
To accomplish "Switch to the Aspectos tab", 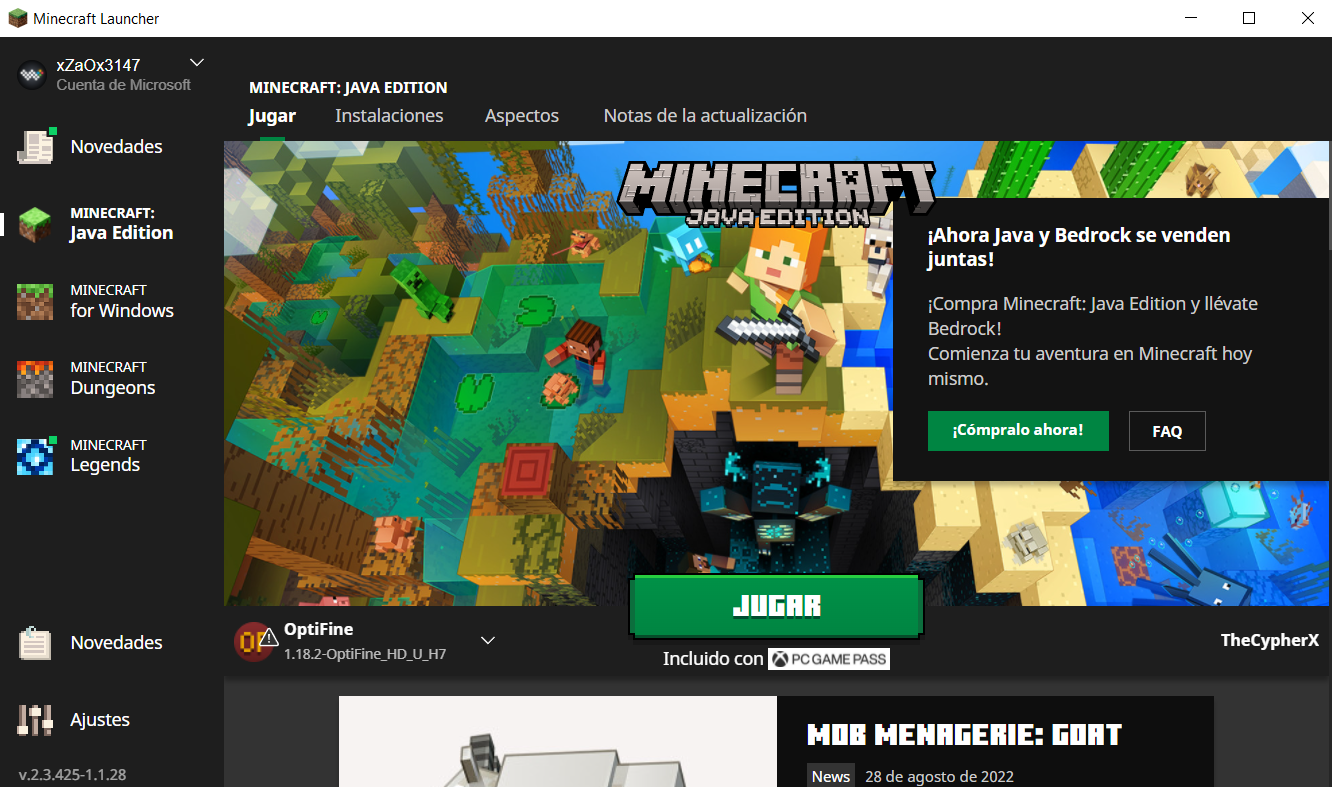I will click(x=521, y=116).
